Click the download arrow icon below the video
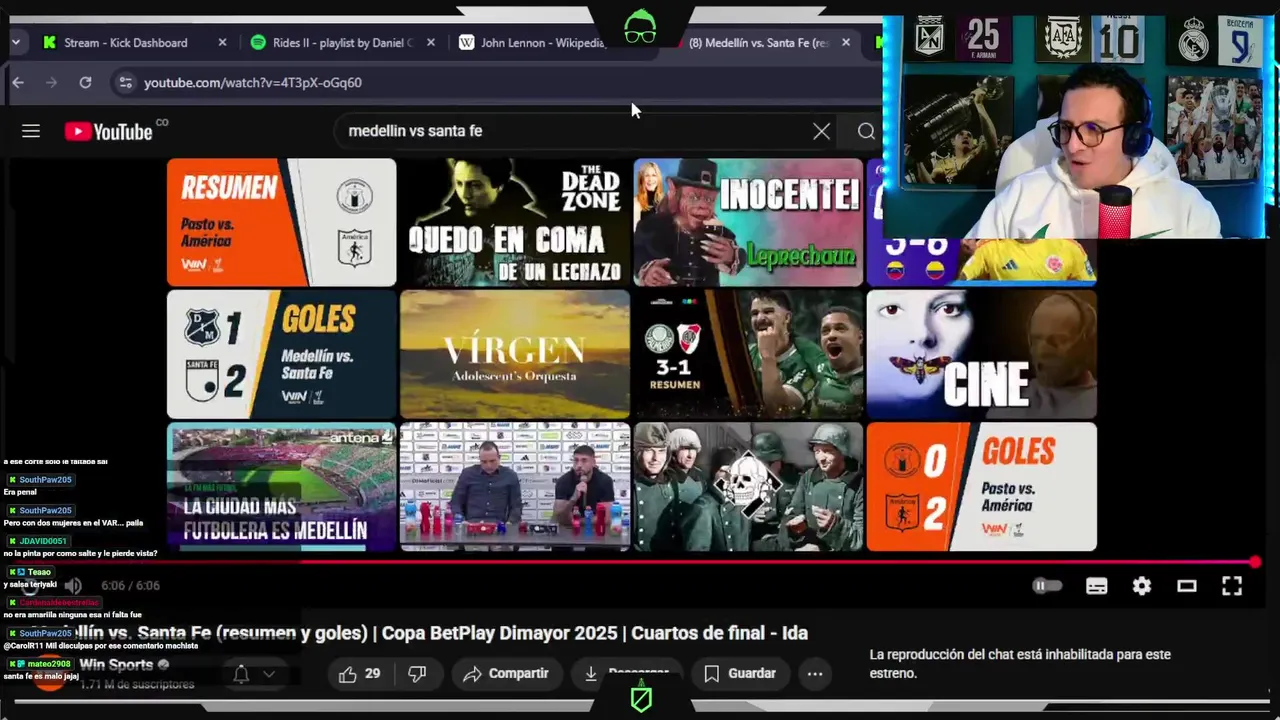 [x=591, y=674]
